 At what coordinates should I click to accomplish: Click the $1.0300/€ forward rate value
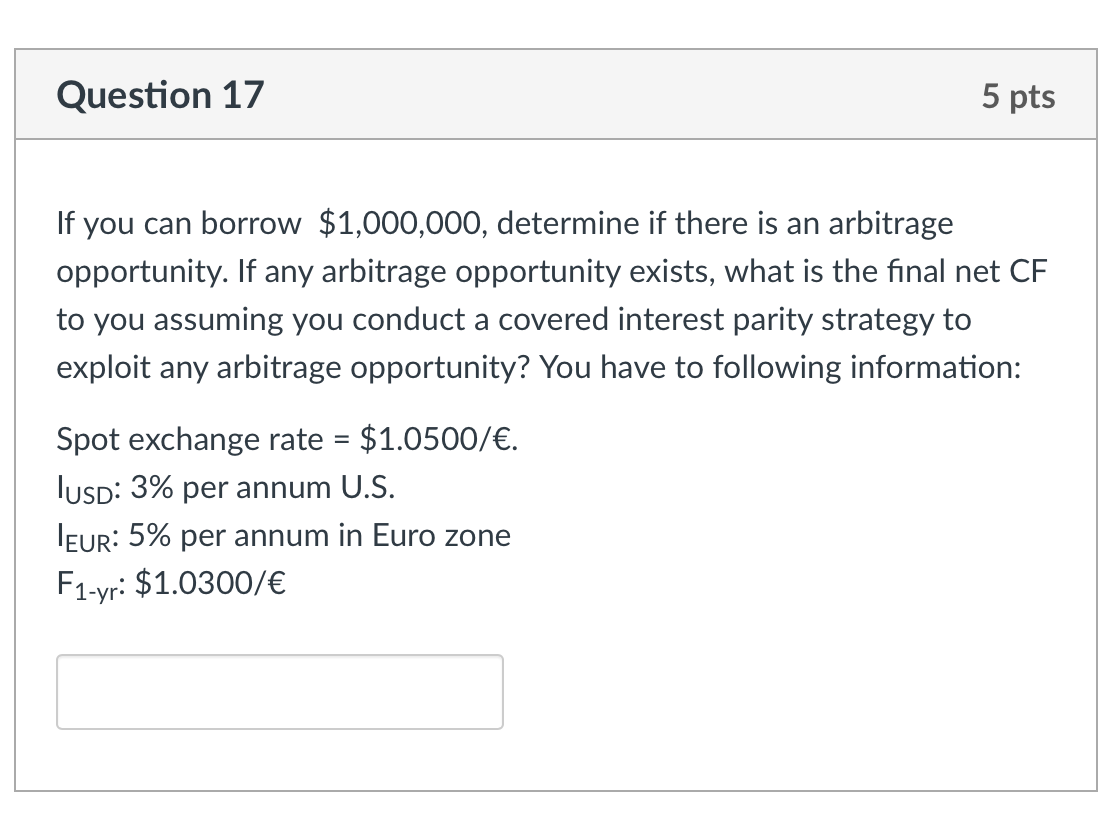tap(210, 583)
